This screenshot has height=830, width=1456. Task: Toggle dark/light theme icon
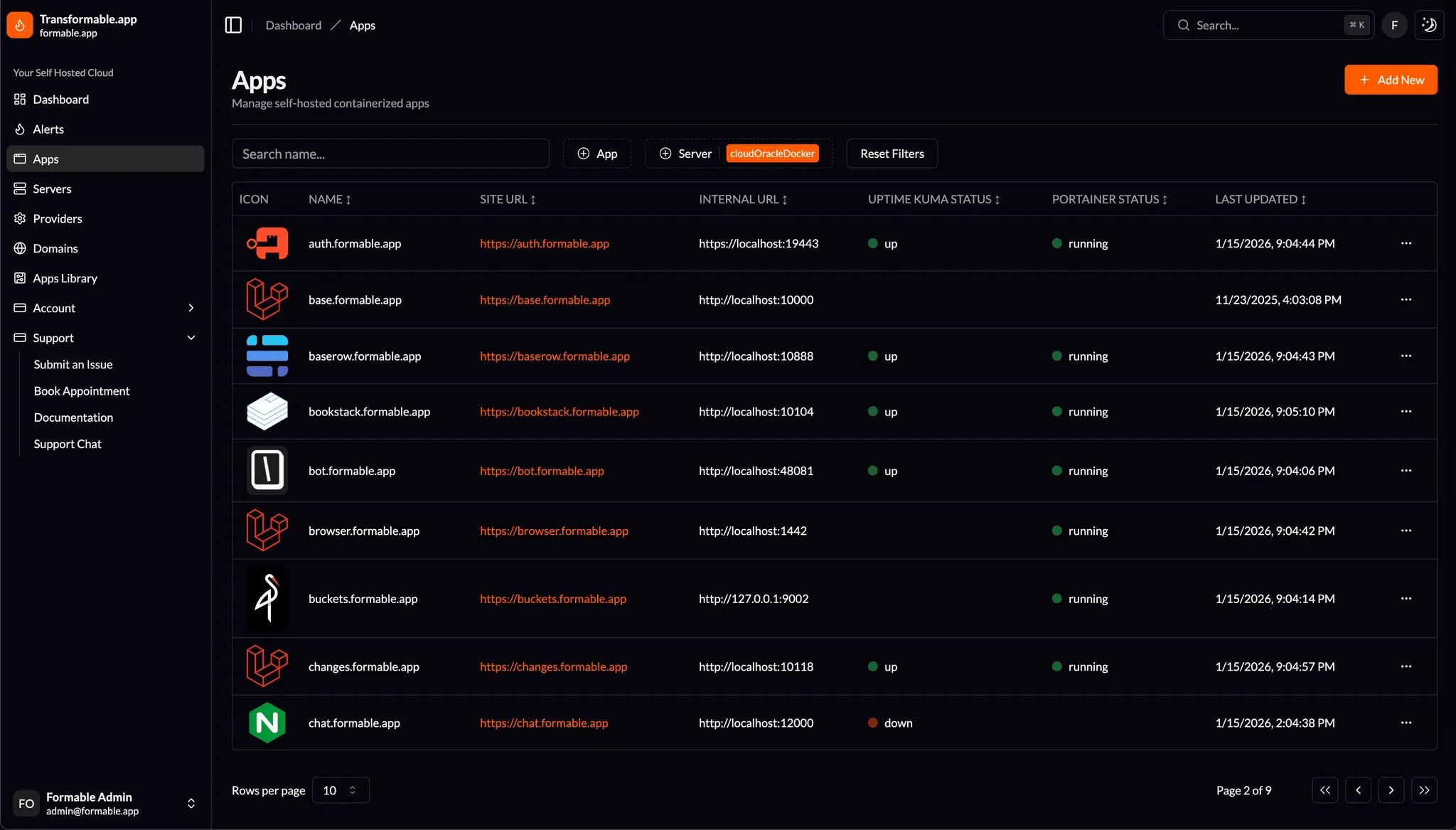1429,25
